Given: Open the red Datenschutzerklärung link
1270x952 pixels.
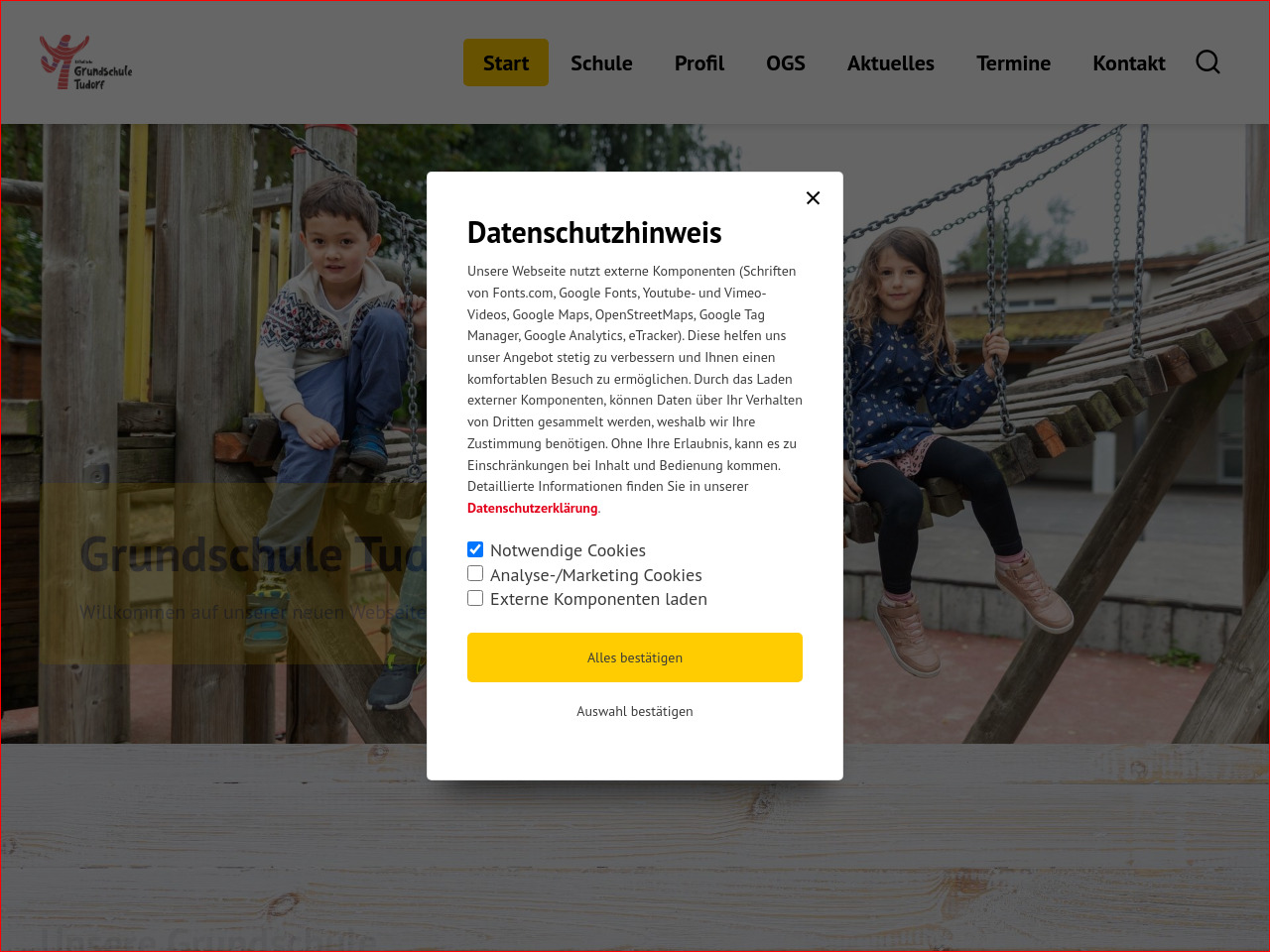Looking at the screenshot, I should [x=533, y=508].
